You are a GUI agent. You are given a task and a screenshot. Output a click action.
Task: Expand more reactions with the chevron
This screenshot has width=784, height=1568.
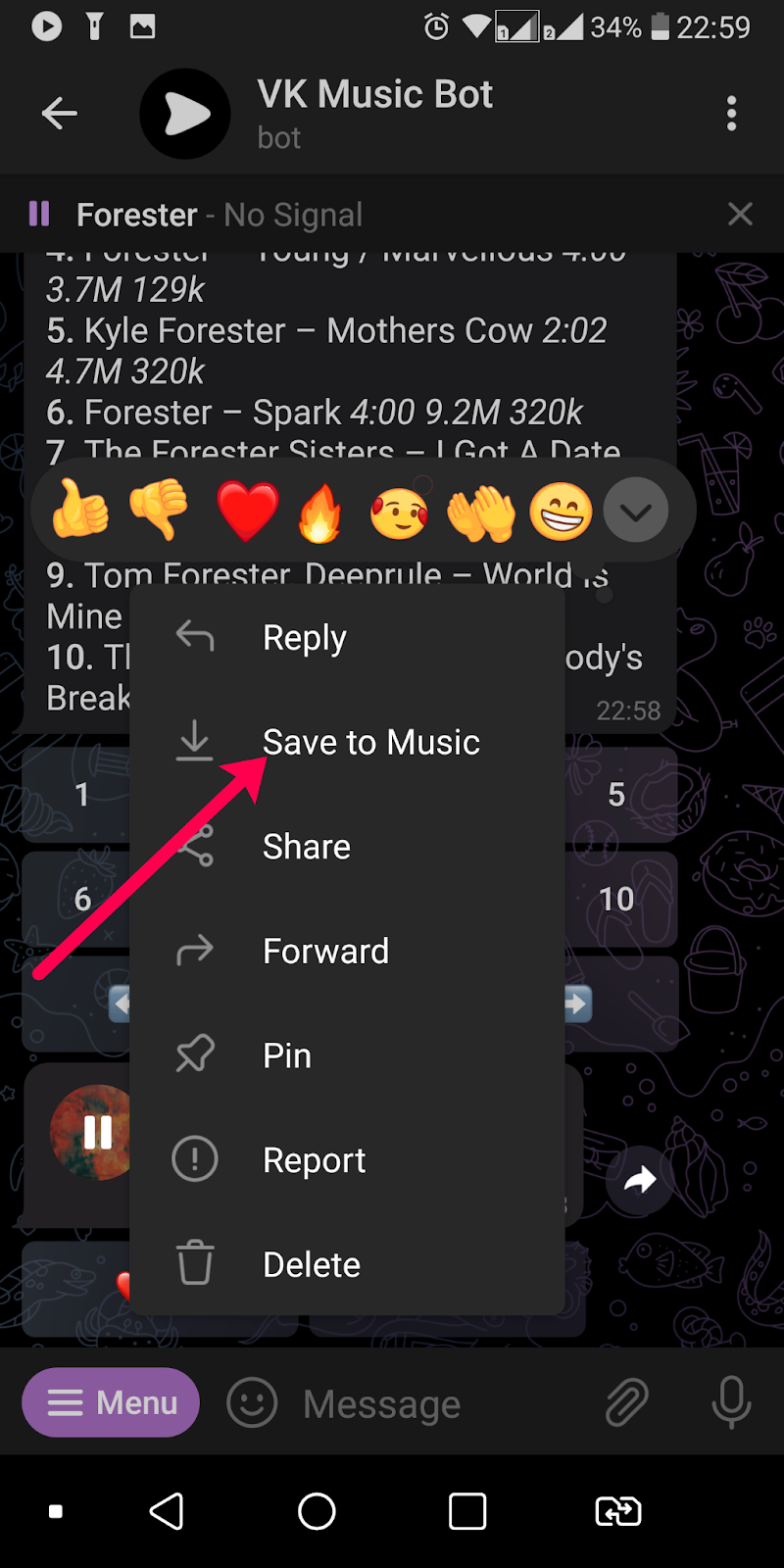636,510
